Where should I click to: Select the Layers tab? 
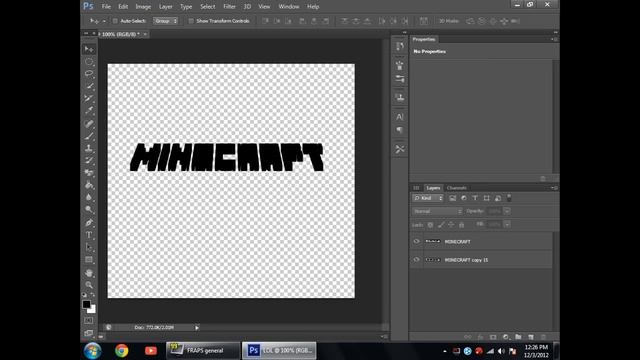[x=433, y=188]
